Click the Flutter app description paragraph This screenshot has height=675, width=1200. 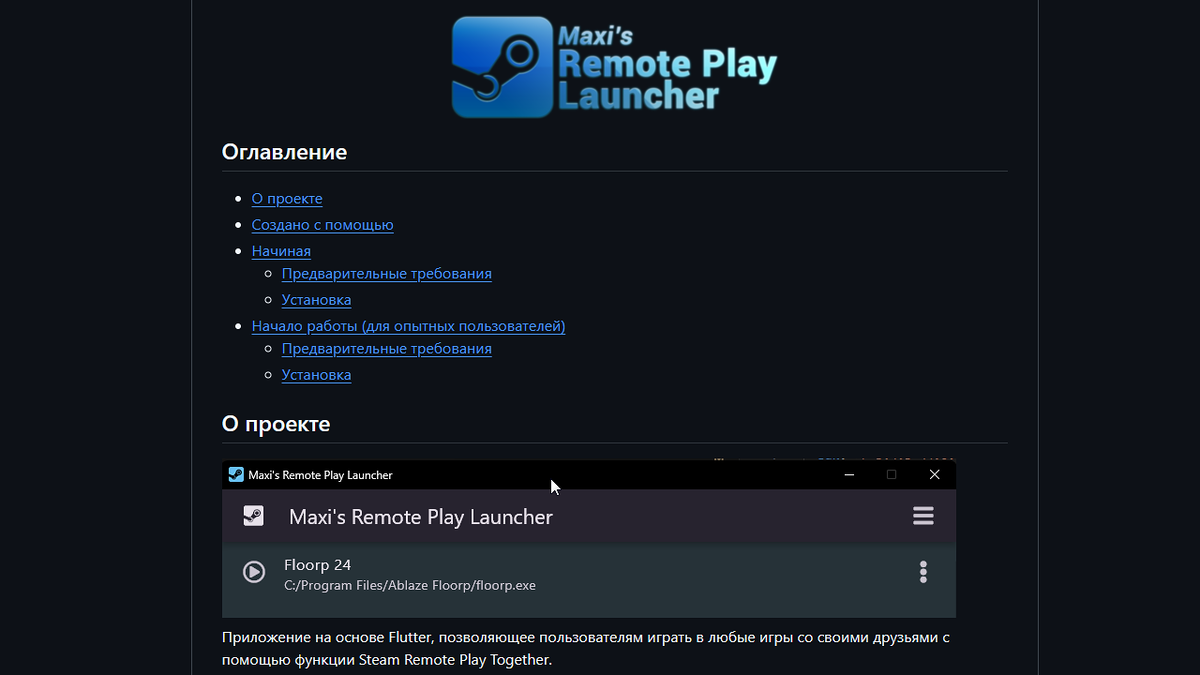tap(585, 648)
